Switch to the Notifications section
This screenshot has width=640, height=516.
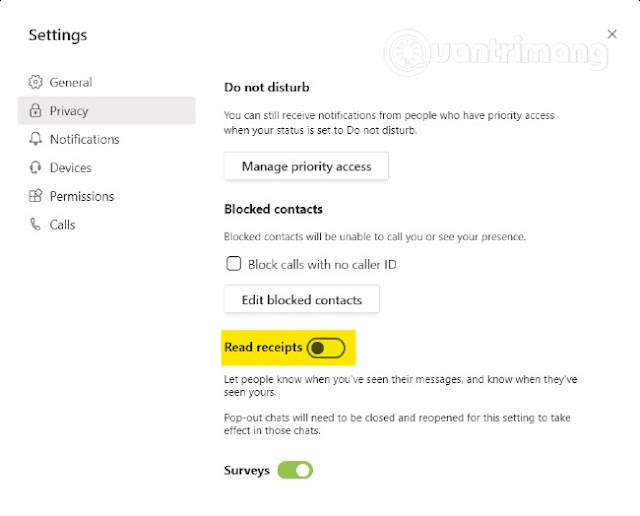[84, 139]
